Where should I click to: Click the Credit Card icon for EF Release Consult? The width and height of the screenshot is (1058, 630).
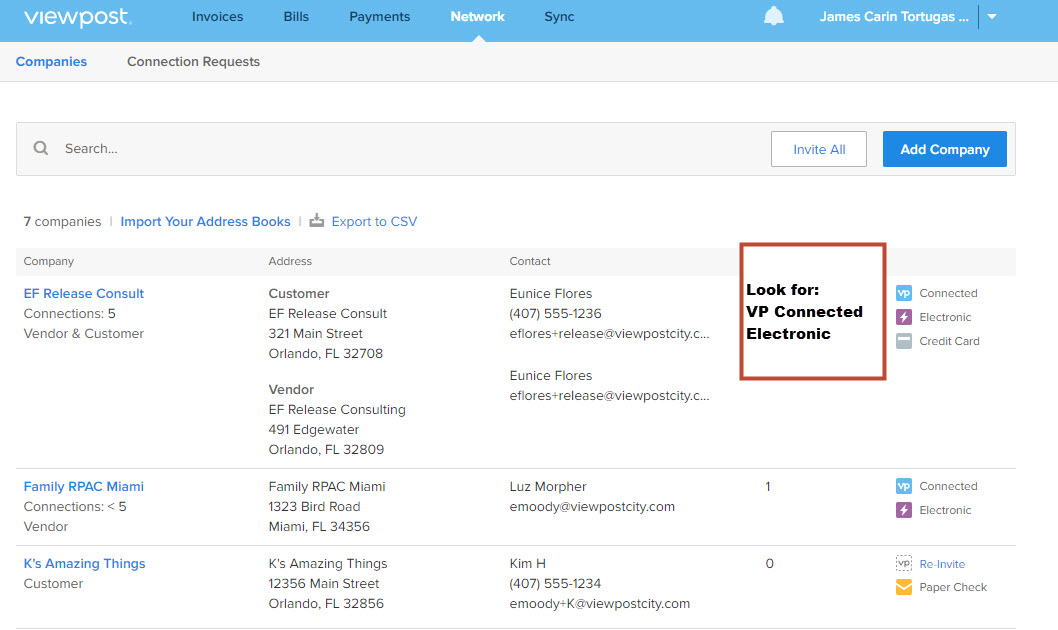point(903,341)
